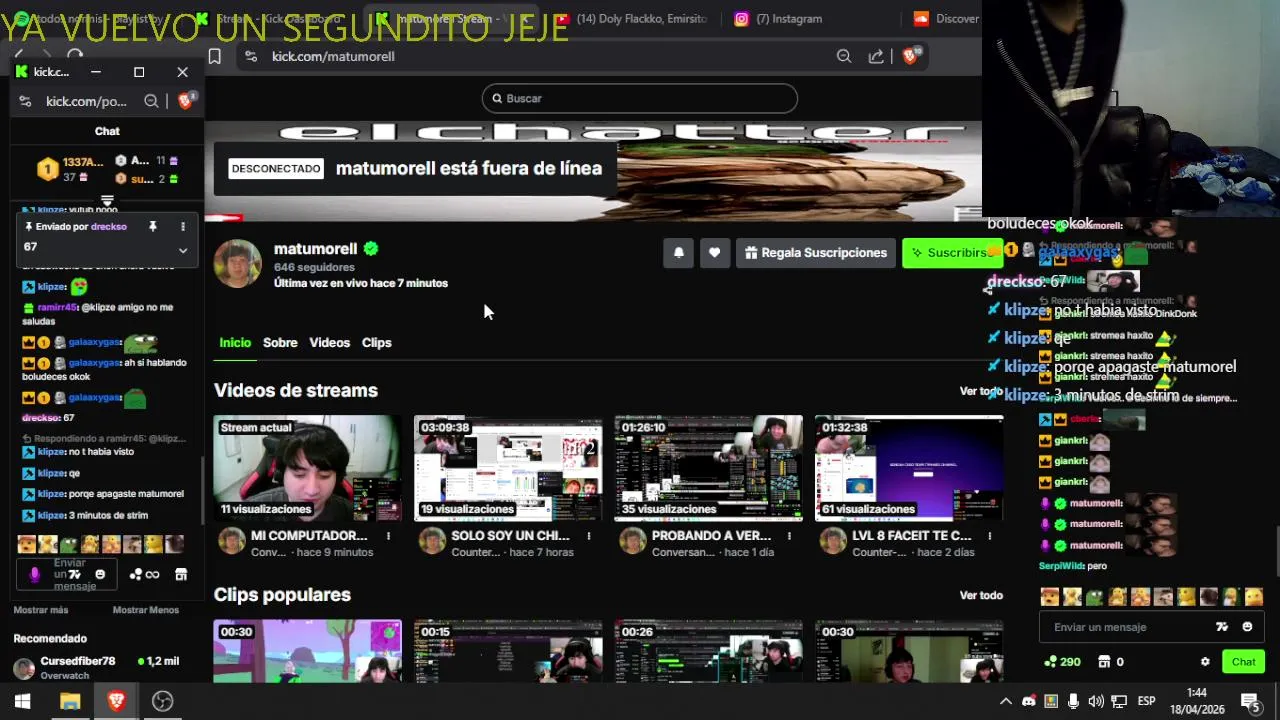Click the 7TV emote icon in popup chat input

(75, 574)
